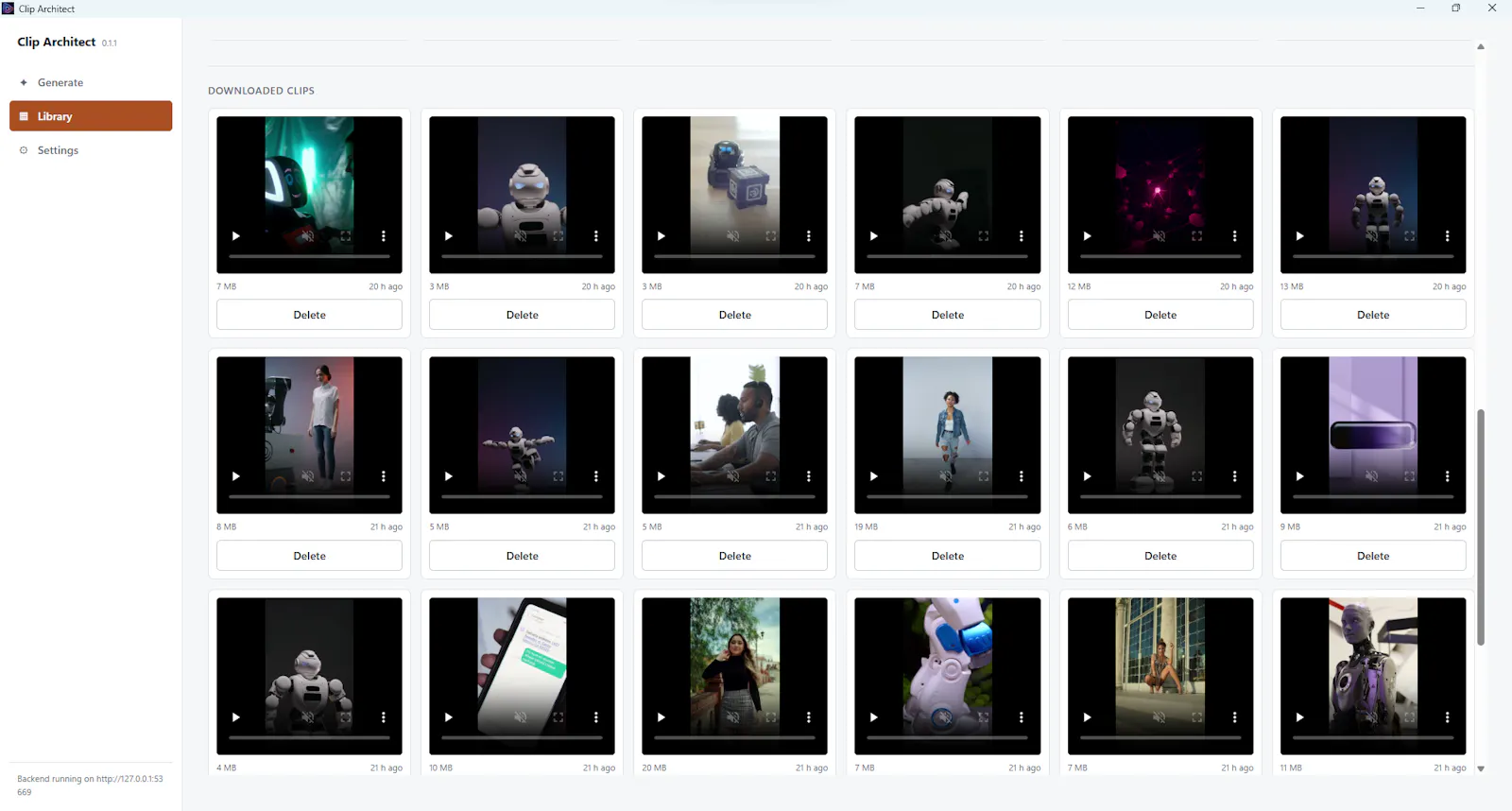Screen dimensions: 1512x811
Task: Play the smartphone screen clip (10 MB)
Action: click(449, 717)
